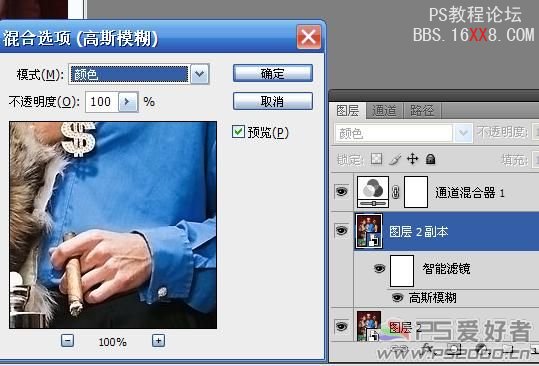Switch to the 通道 tab
This screenshot has height=366, width=539.
(384, 111)
